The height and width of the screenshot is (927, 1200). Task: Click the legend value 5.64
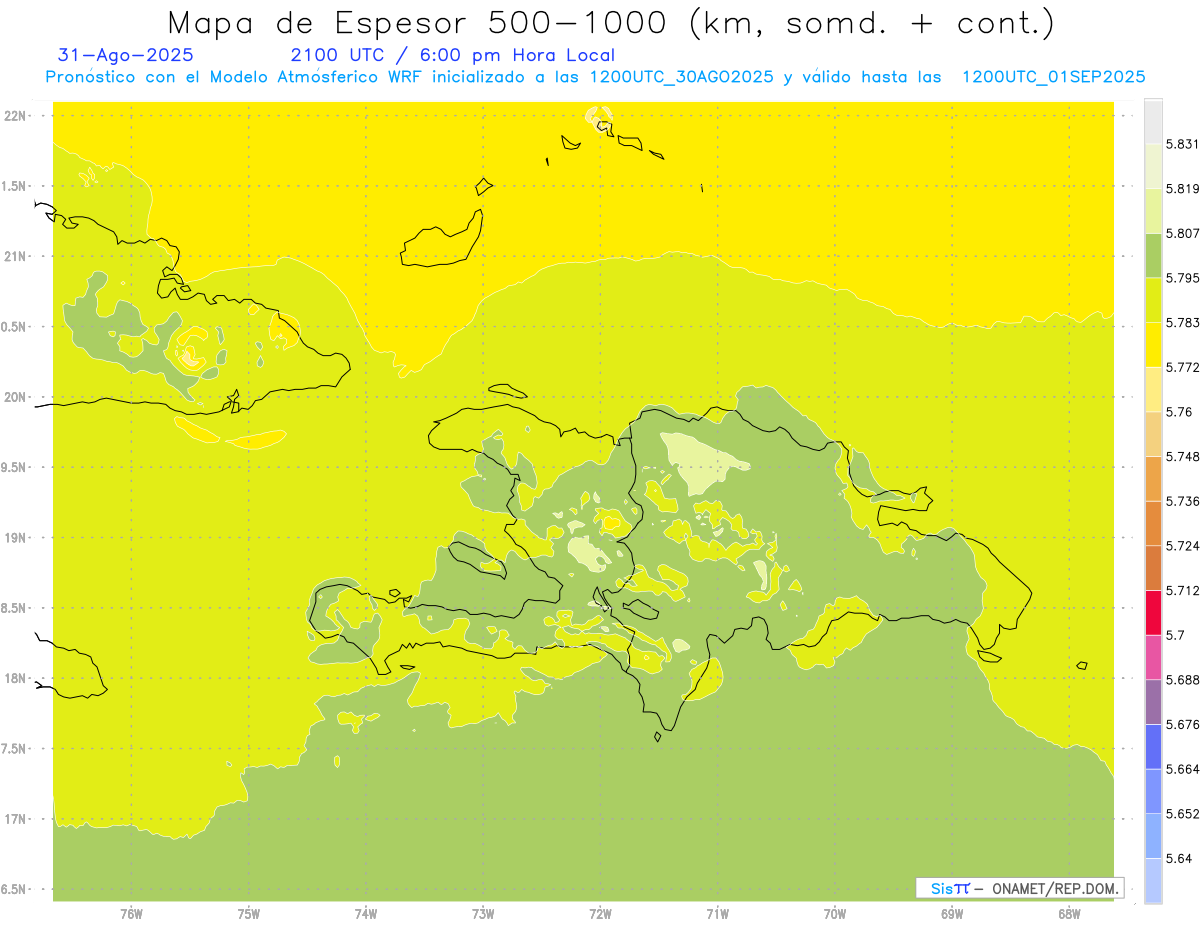click(x=1180, y=858)
